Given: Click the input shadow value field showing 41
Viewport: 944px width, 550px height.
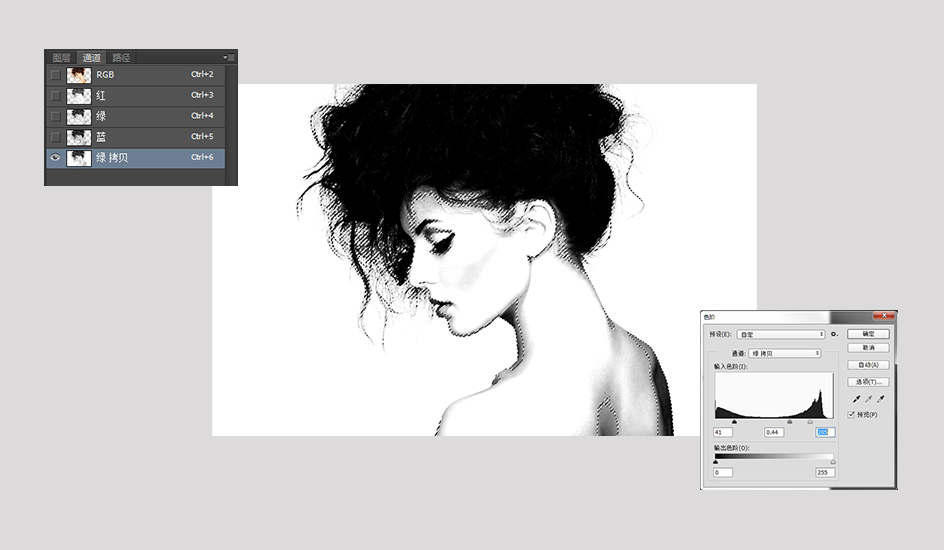Looking at the screenshot, I should 723,432.
